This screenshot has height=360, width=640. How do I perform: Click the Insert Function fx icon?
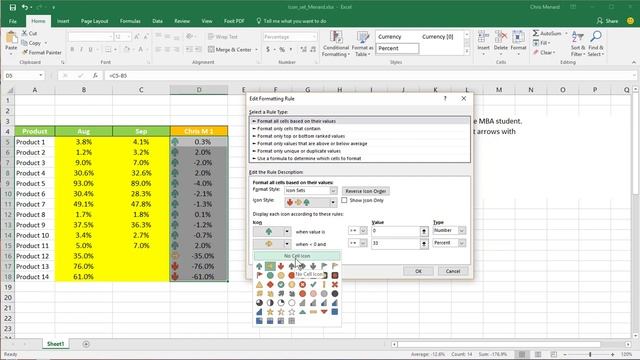(x=95, y=76)
